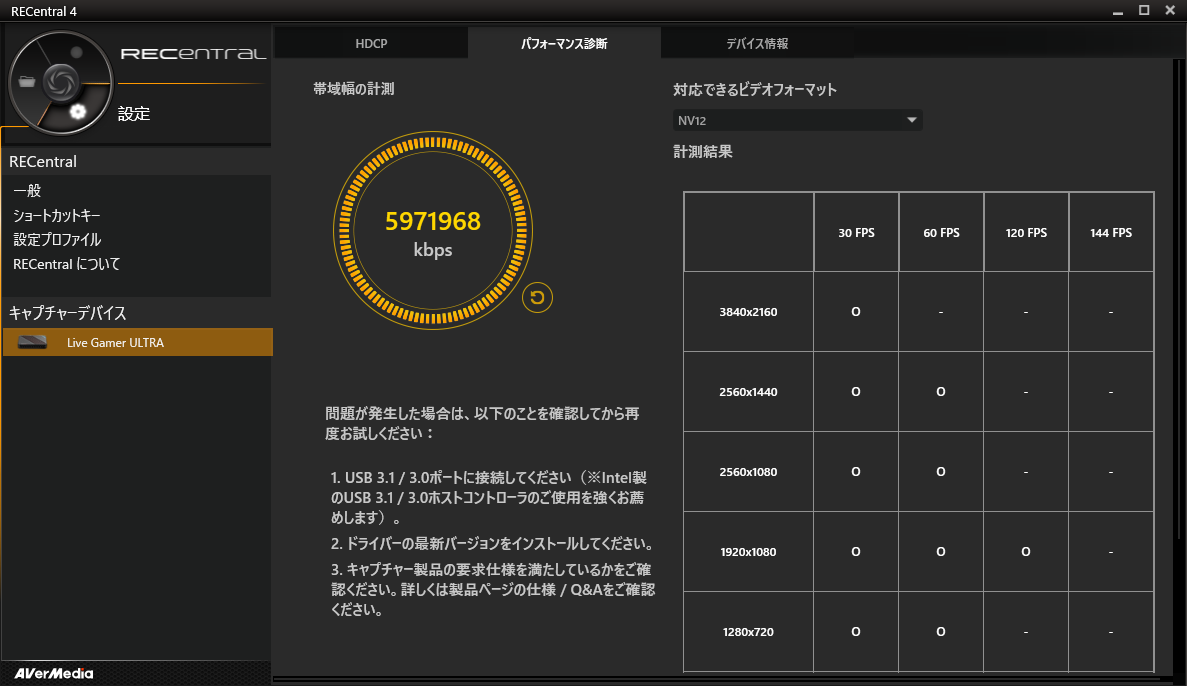Image resolution: width=1187 pixels, height=686 pixels.
Task: Click the Live Gamer ULTRA device thumbnail icon
Action: (33, 342)
